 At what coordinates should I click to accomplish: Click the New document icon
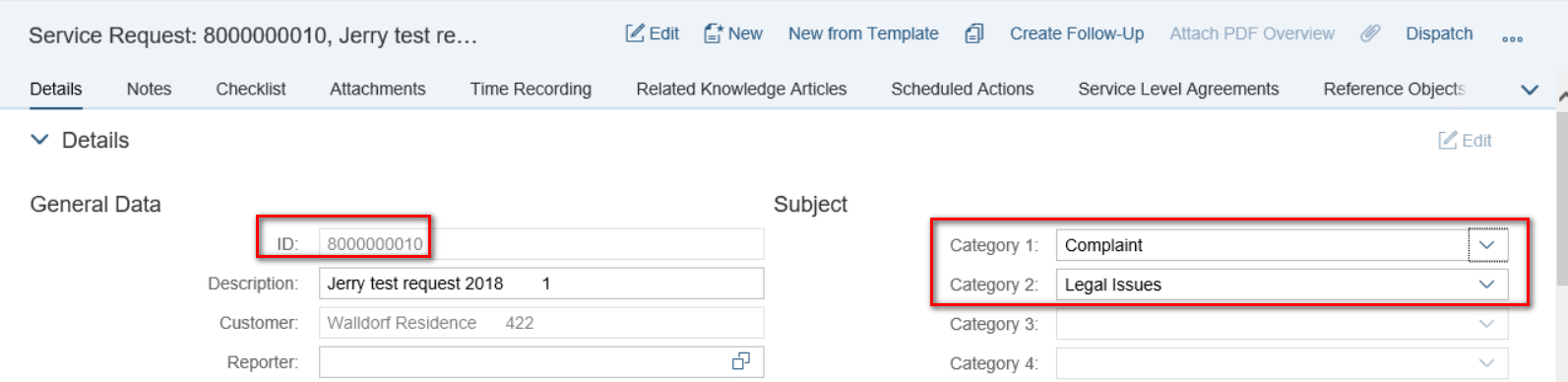point(714,33)
